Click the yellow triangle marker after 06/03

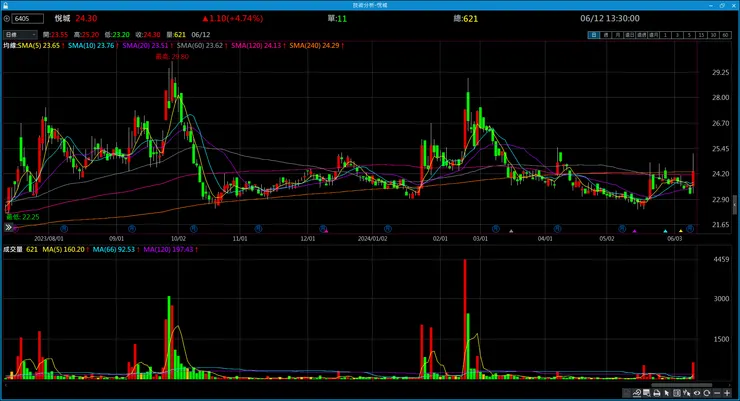[x=681, y=231]
